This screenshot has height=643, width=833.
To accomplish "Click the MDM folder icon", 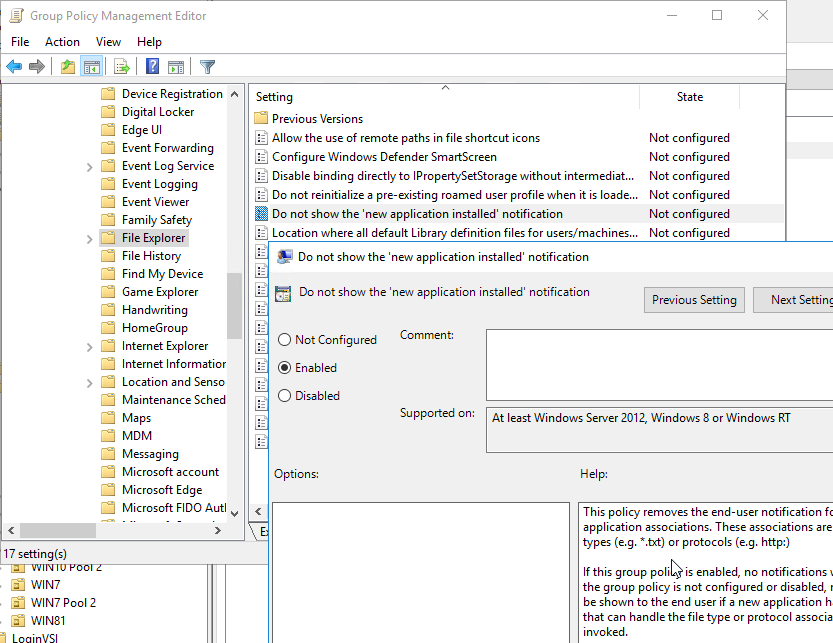I will (108, 436).
